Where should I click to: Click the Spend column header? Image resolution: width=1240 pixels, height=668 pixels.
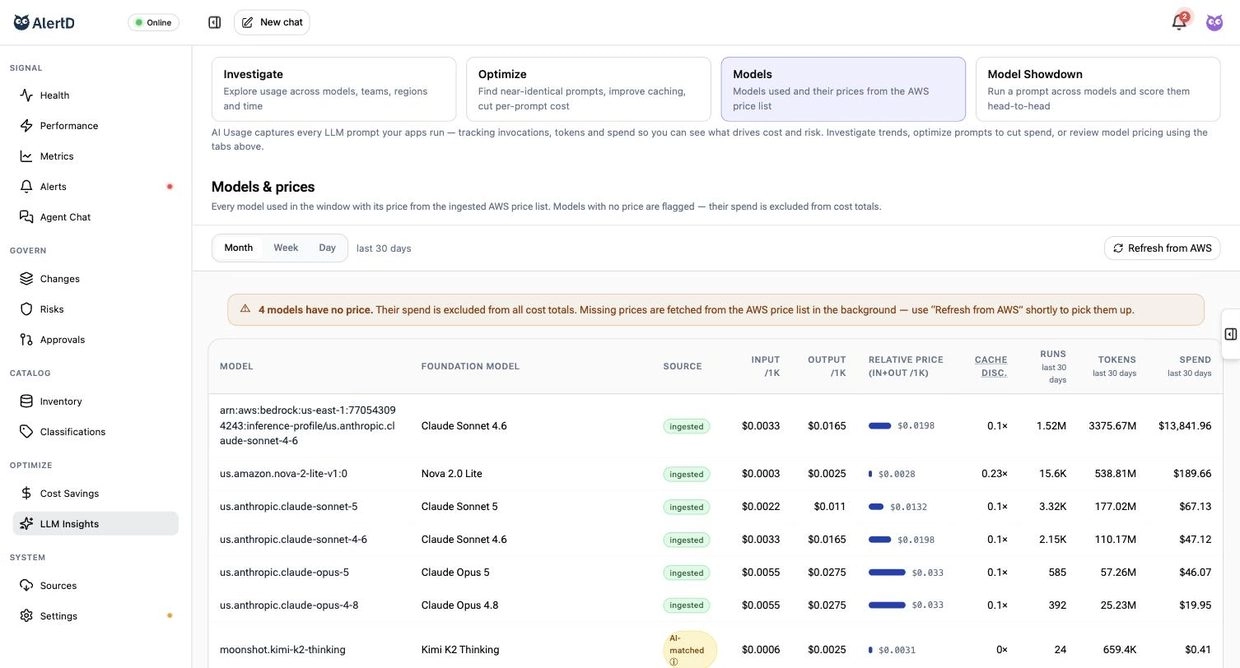click(1190, 366)
